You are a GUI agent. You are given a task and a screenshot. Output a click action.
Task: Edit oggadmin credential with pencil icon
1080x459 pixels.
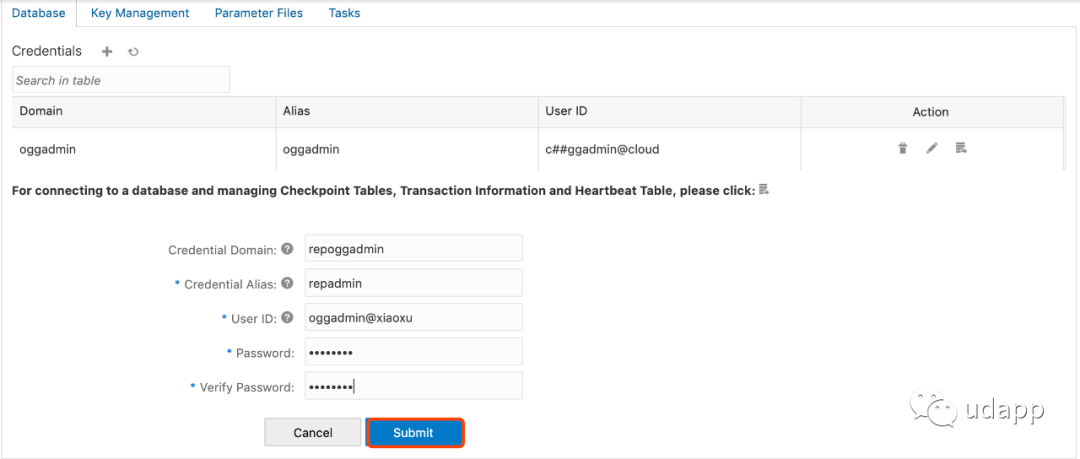pyautogui.click(x=932, y=148)
